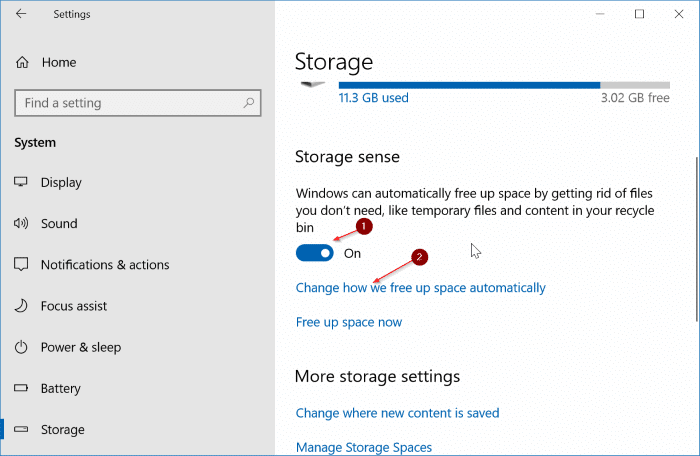Click the Focus assist moon icon

click(x=22, y=306)
